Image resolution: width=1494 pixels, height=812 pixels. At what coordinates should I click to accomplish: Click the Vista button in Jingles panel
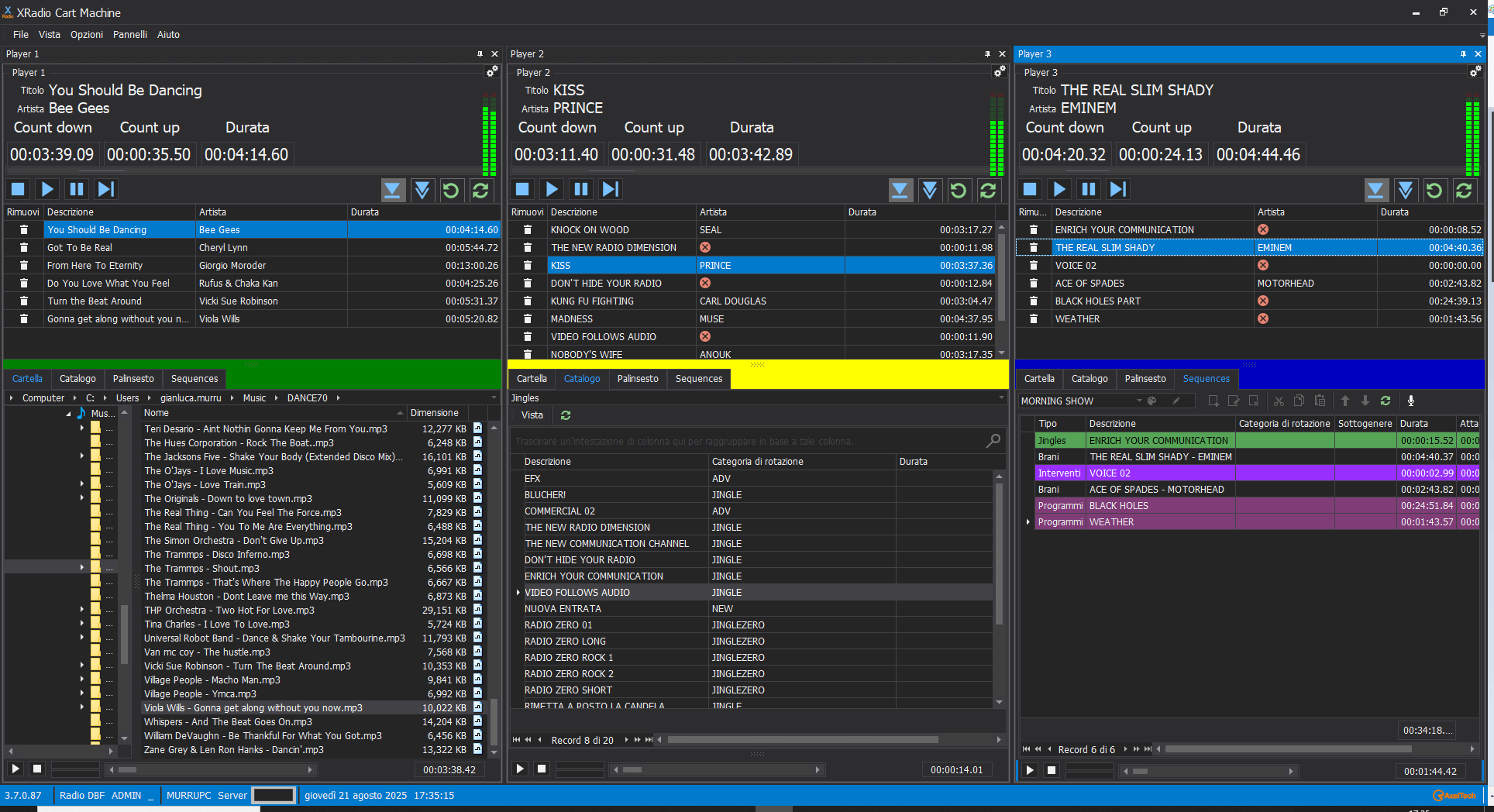coord(532,415)
